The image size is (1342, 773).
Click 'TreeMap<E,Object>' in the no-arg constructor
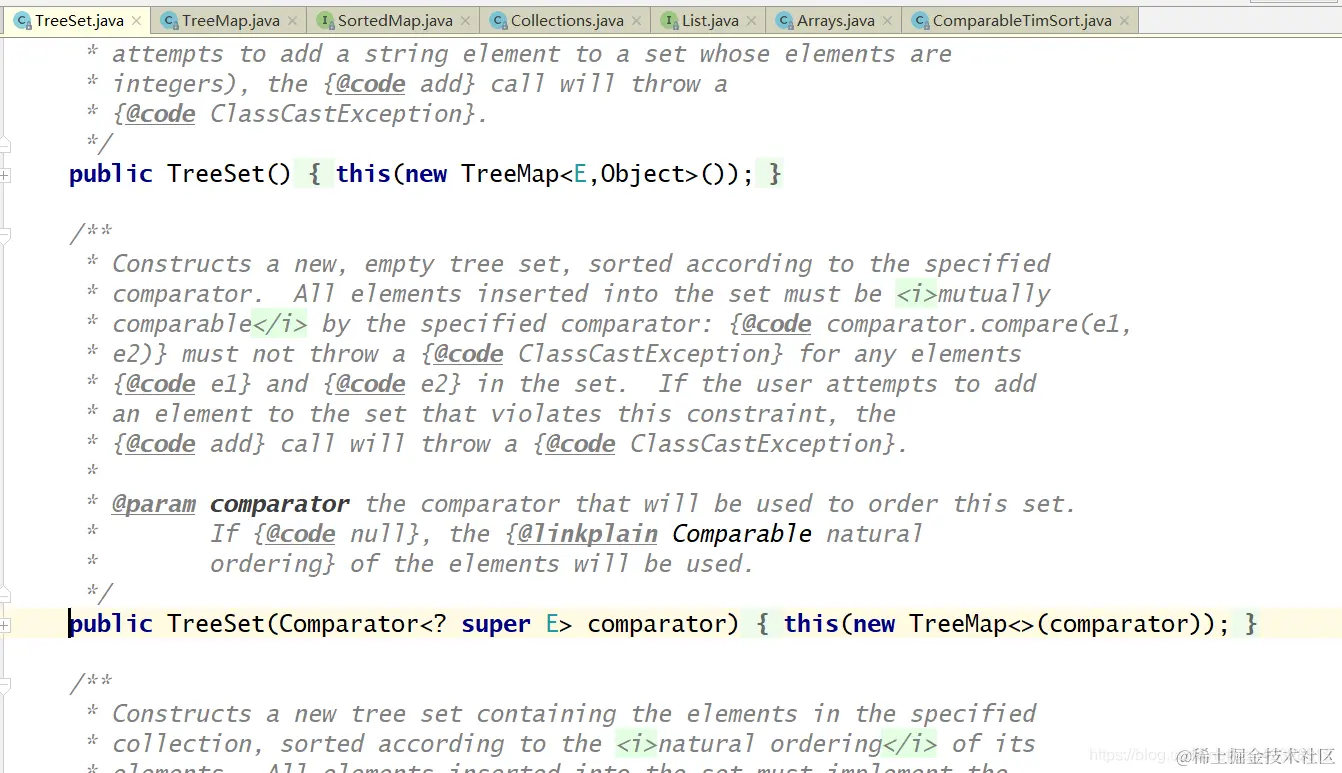coord(580,174)
